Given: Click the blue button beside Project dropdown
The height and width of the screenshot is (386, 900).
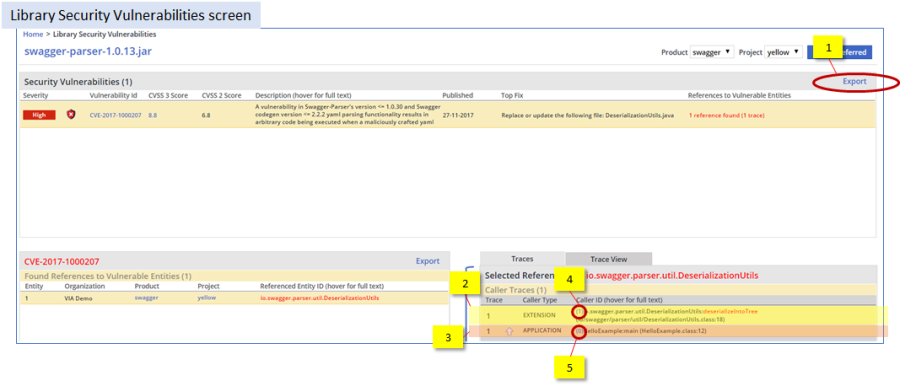Looking at the screenshot, I should [x=839, y=52].
